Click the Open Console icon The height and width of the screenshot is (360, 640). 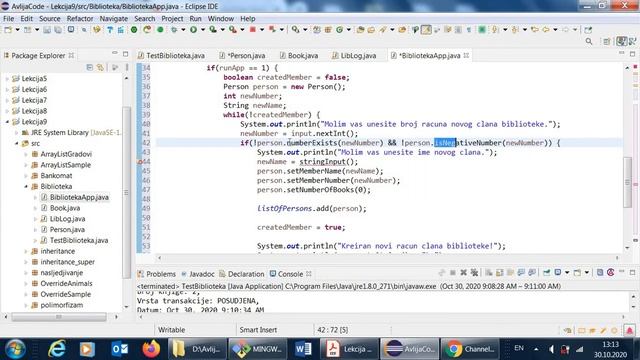577,272
